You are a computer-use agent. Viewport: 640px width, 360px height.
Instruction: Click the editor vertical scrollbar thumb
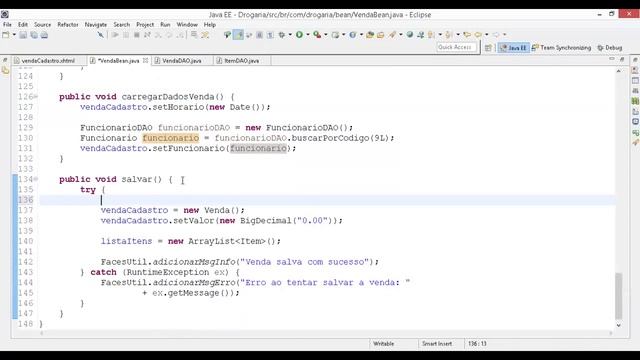click(x=619, y=296)
